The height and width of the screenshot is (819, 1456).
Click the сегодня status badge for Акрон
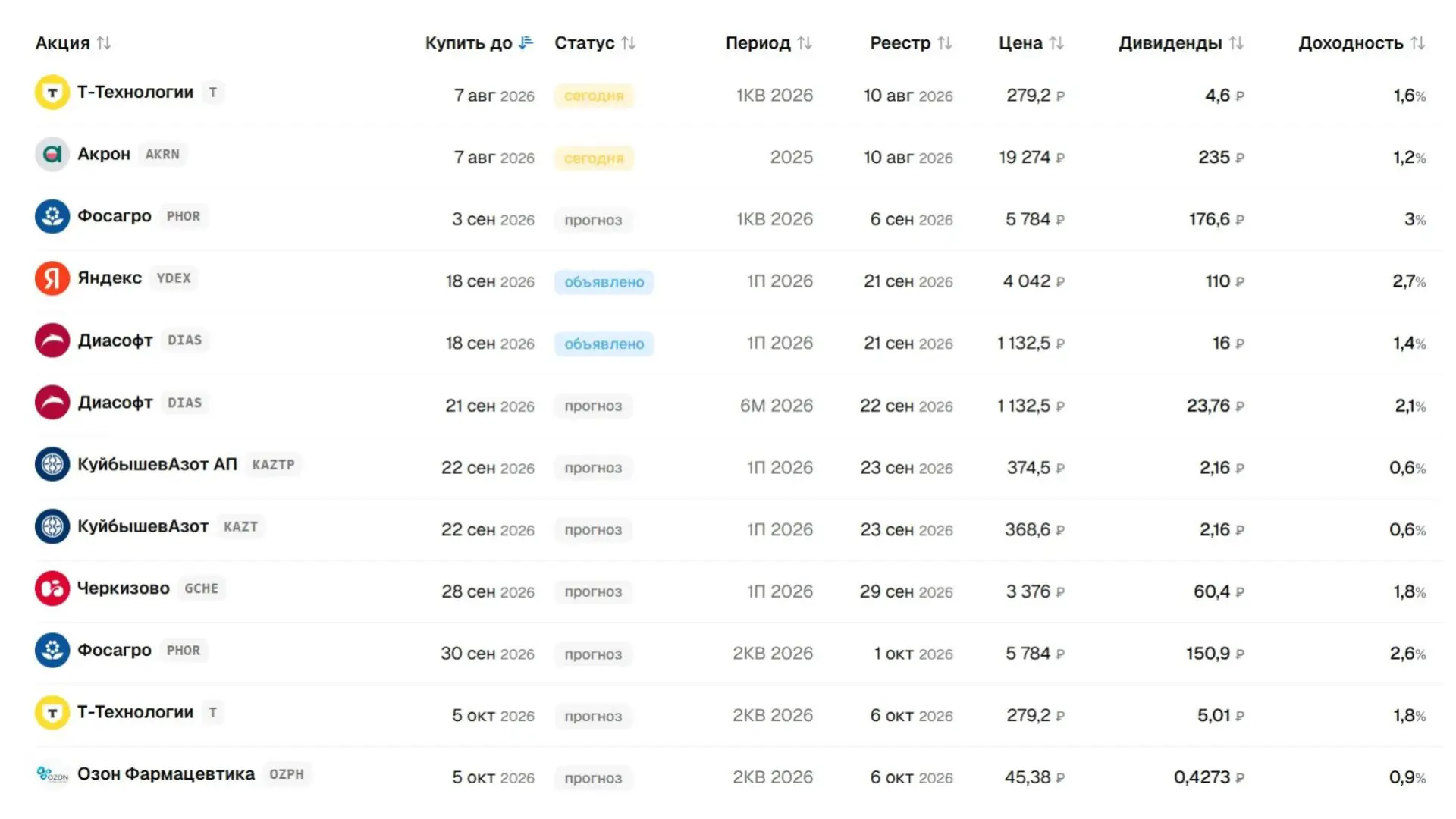point(594,158)
